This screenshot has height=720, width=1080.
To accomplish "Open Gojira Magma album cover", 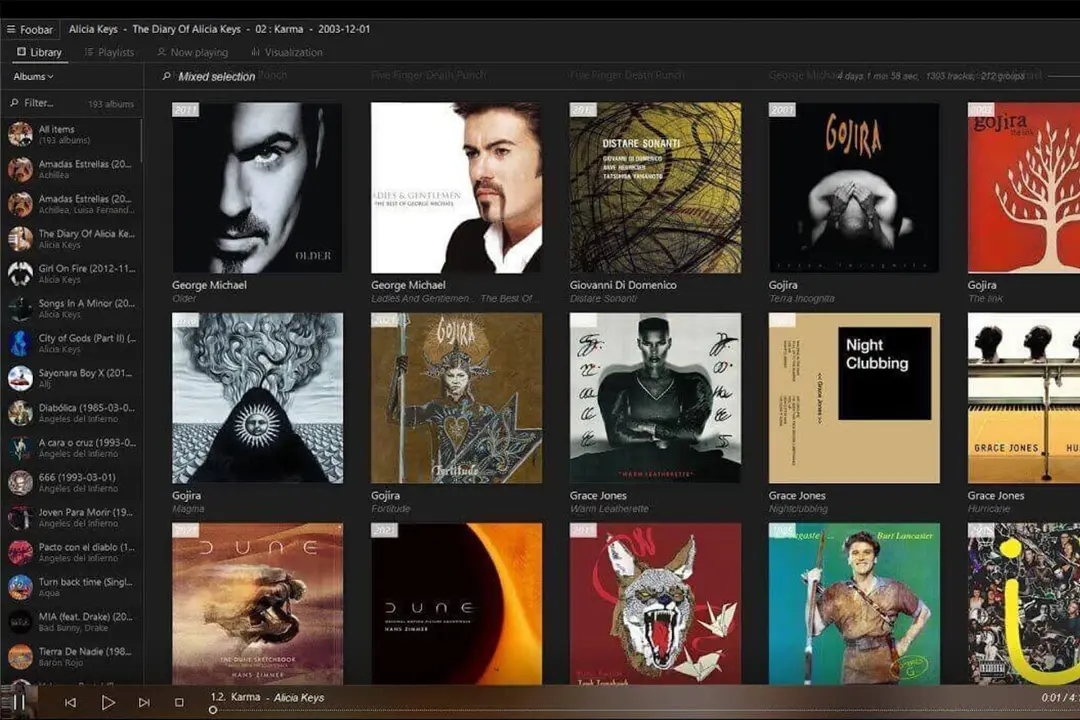I will [257, 398].
